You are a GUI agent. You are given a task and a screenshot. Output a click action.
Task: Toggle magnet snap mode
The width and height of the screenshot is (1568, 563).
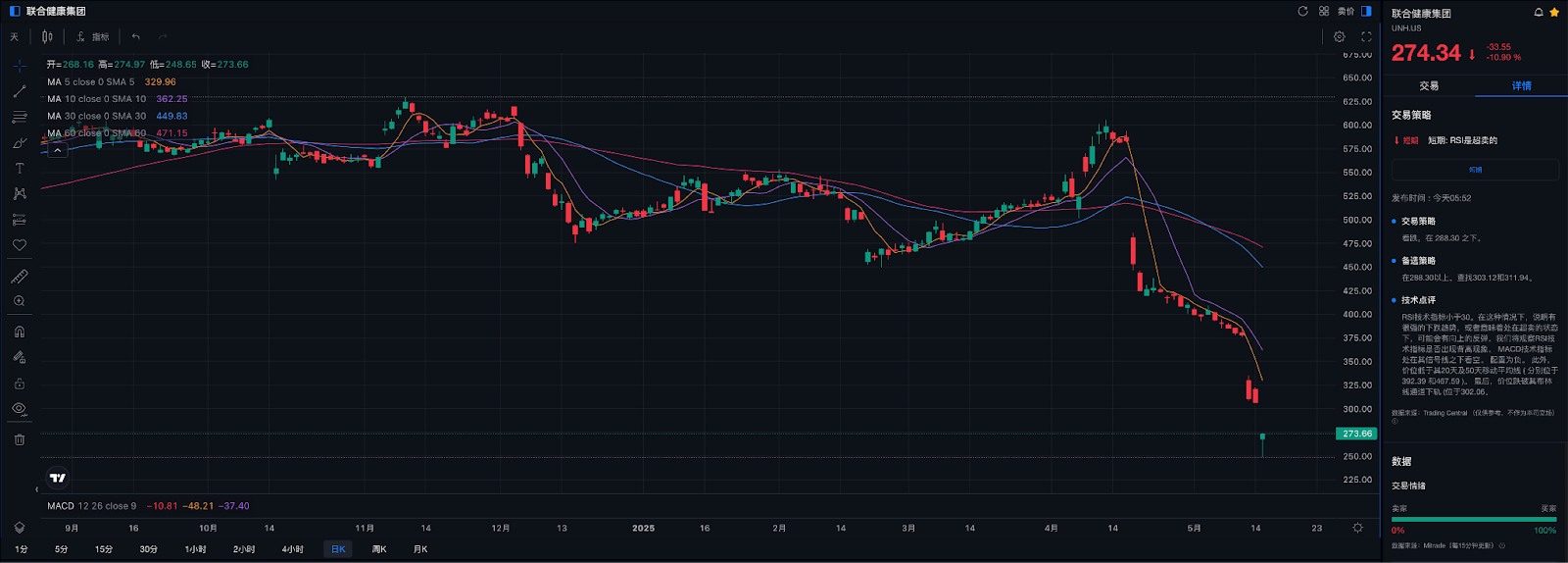pyautogui.click(x=19, y=333)
